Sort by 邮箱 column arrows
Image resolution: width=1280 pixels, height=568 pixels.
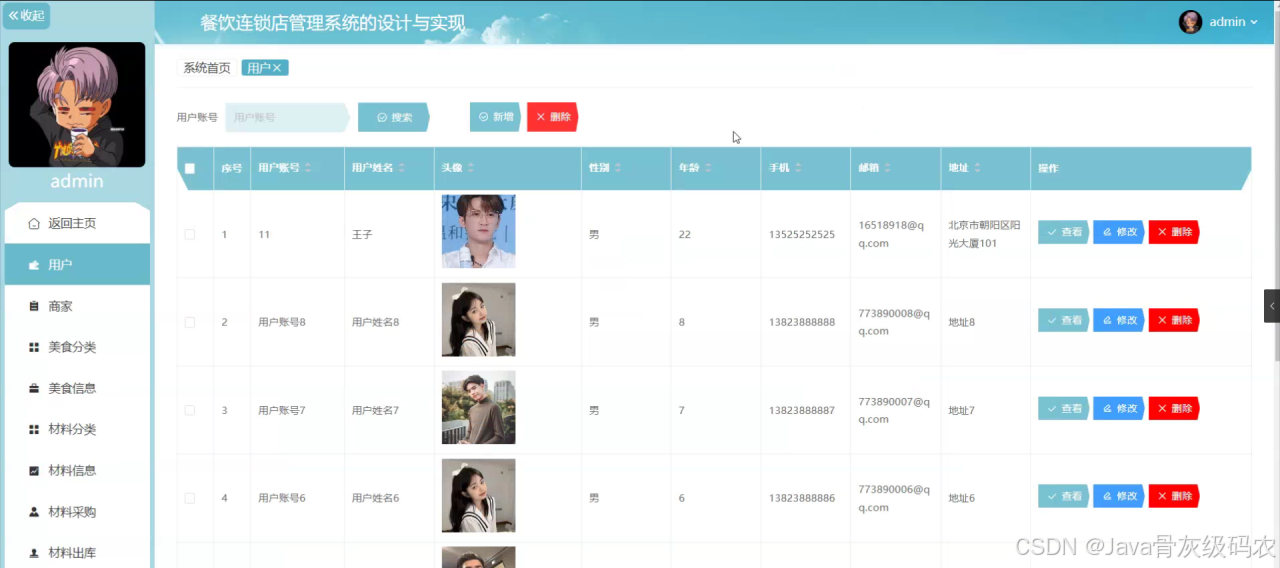pyautogui.click(x=887, y=168)
